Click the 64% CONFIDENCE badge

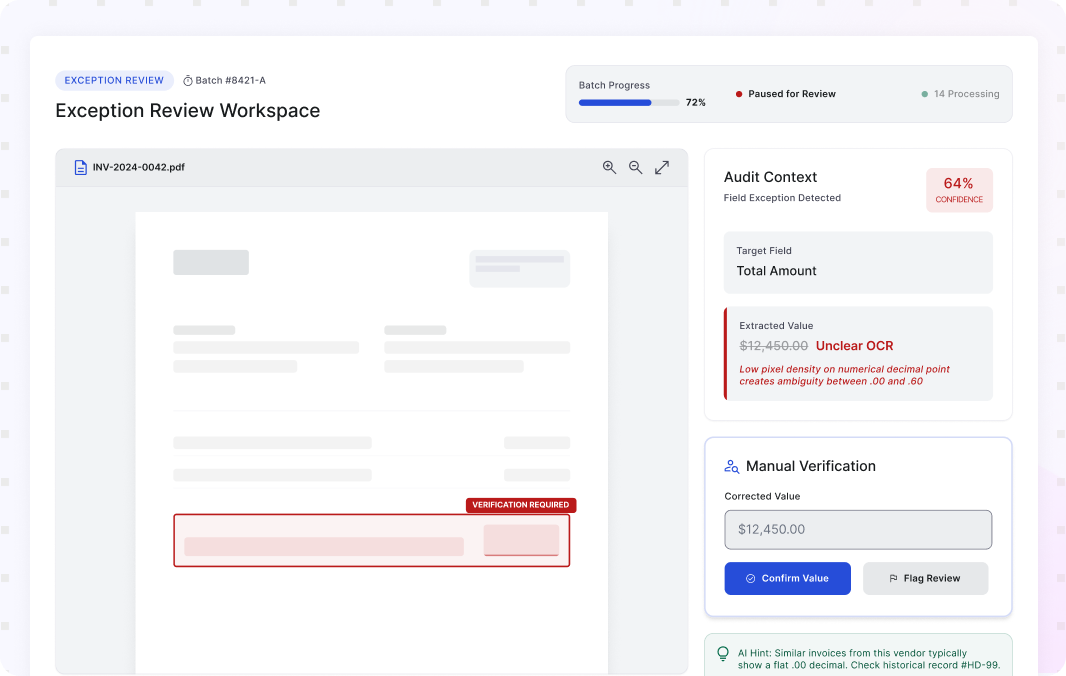tap(959, 190)
